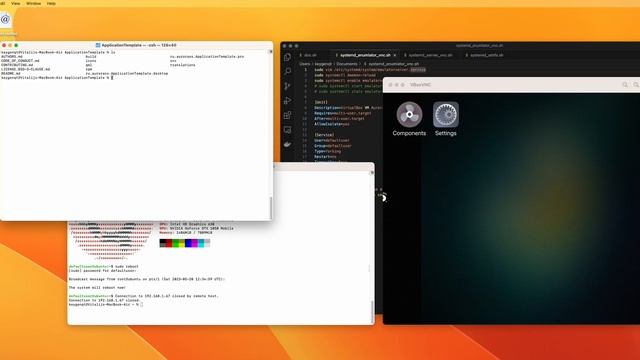Open Remote Explorer in VS Code sidebar
The height and width of the screenshot is (360, 640).
tap(287, 130)
